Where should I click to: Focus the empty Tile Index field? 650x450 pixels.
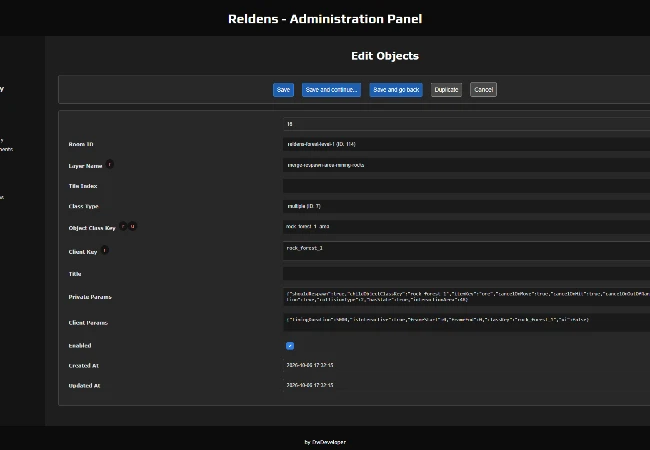pos(466,186)
